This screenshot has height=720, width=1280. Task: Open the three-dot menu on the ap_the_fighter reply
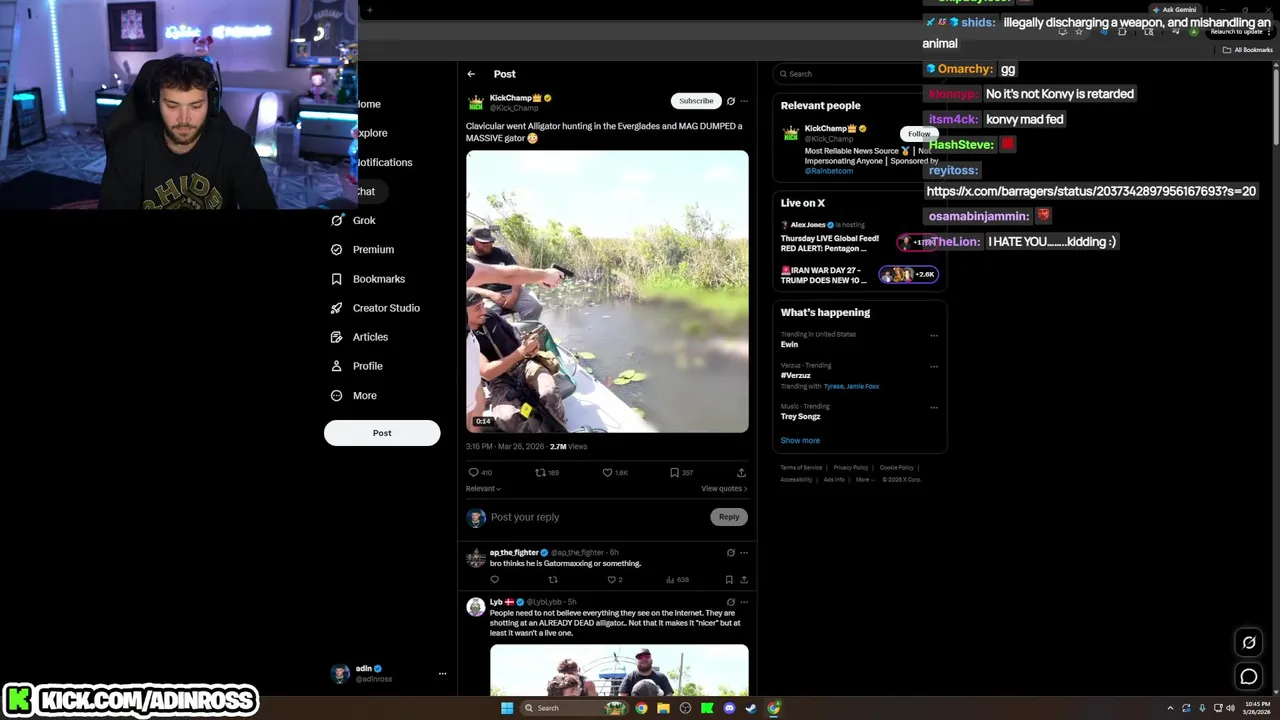point(744,552)
